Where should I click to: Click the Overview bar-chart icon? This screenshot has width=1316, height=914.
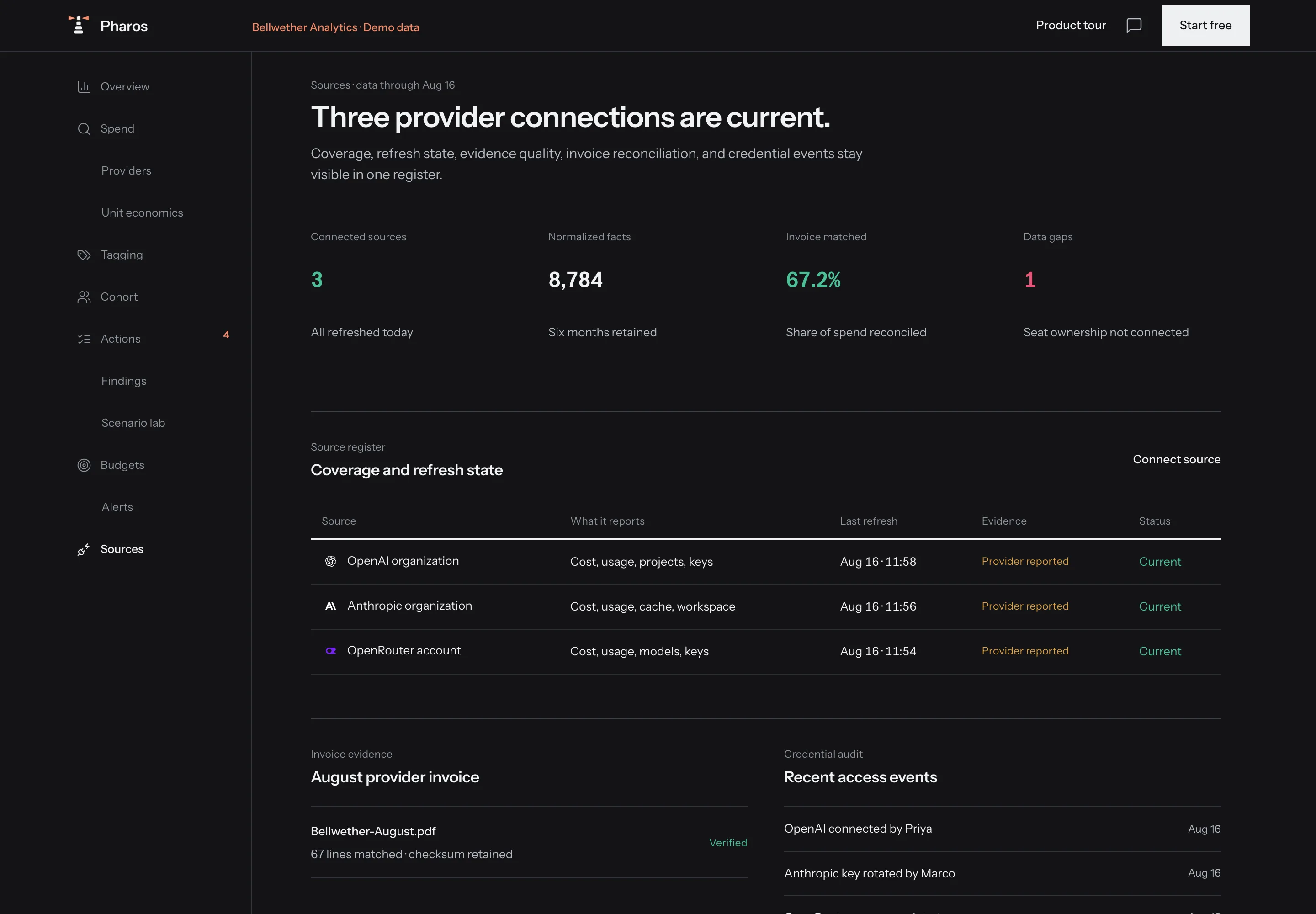[x=84, y=86]
